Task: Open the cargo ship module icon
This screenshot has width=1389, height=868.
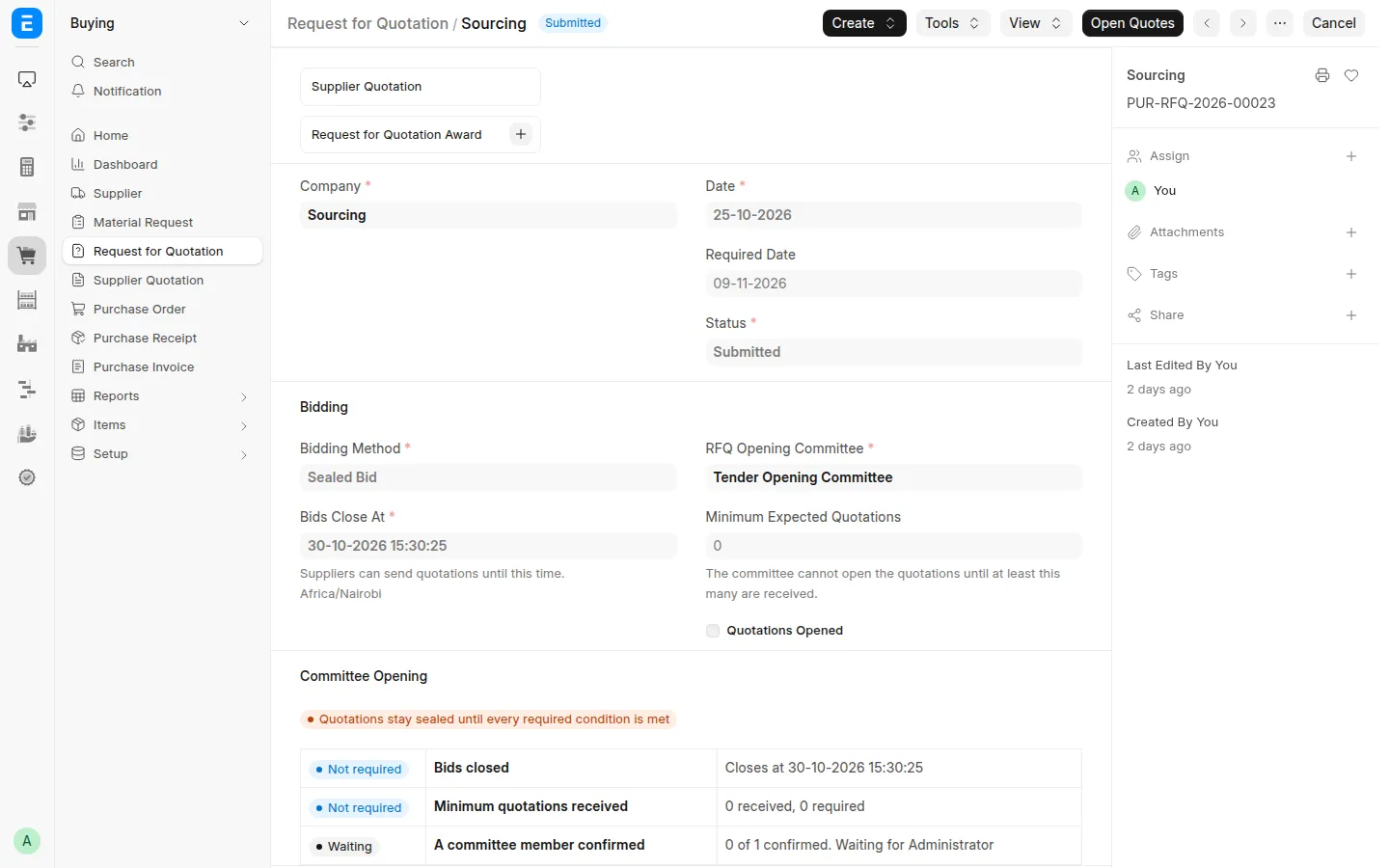Action: [x=27, y=433]
